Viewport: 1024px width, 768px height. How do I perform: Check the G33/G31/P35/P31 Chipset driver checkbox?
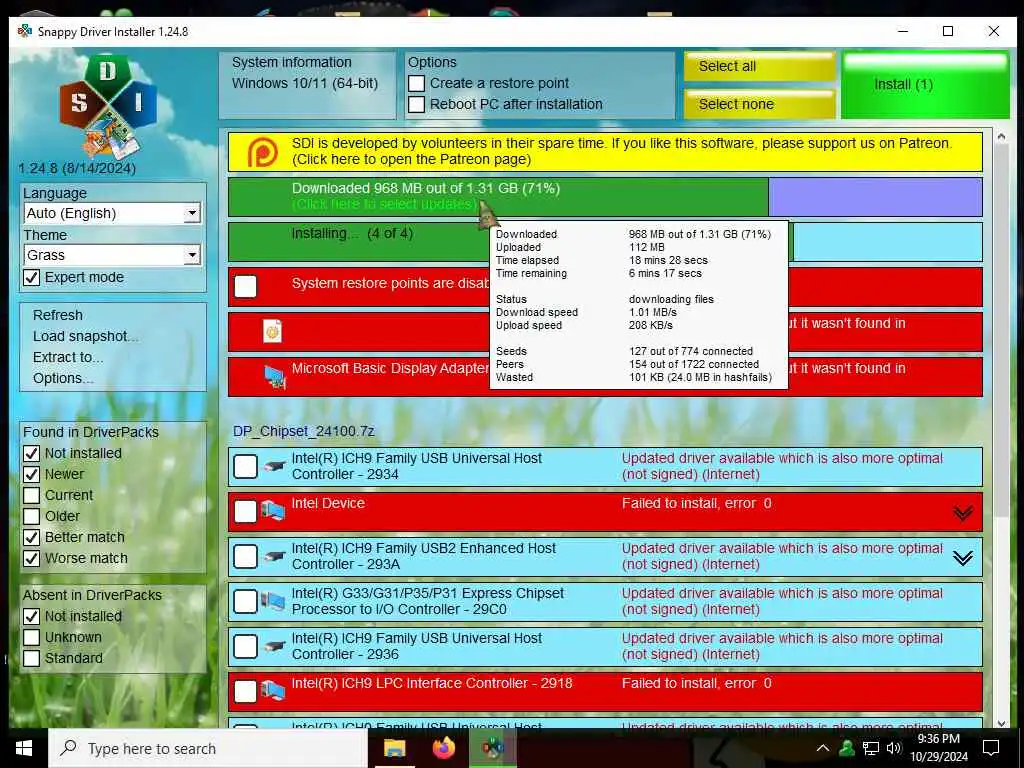click(x=246, y=601)
